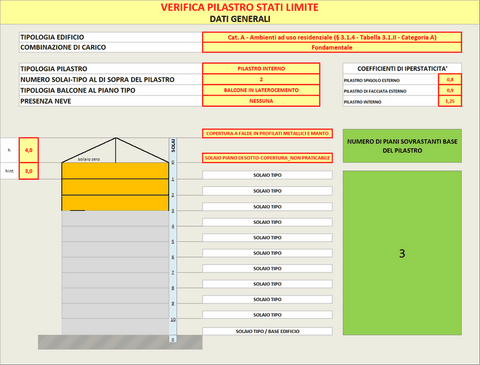Click the vertical SOLAI strip header

point(173,146)
